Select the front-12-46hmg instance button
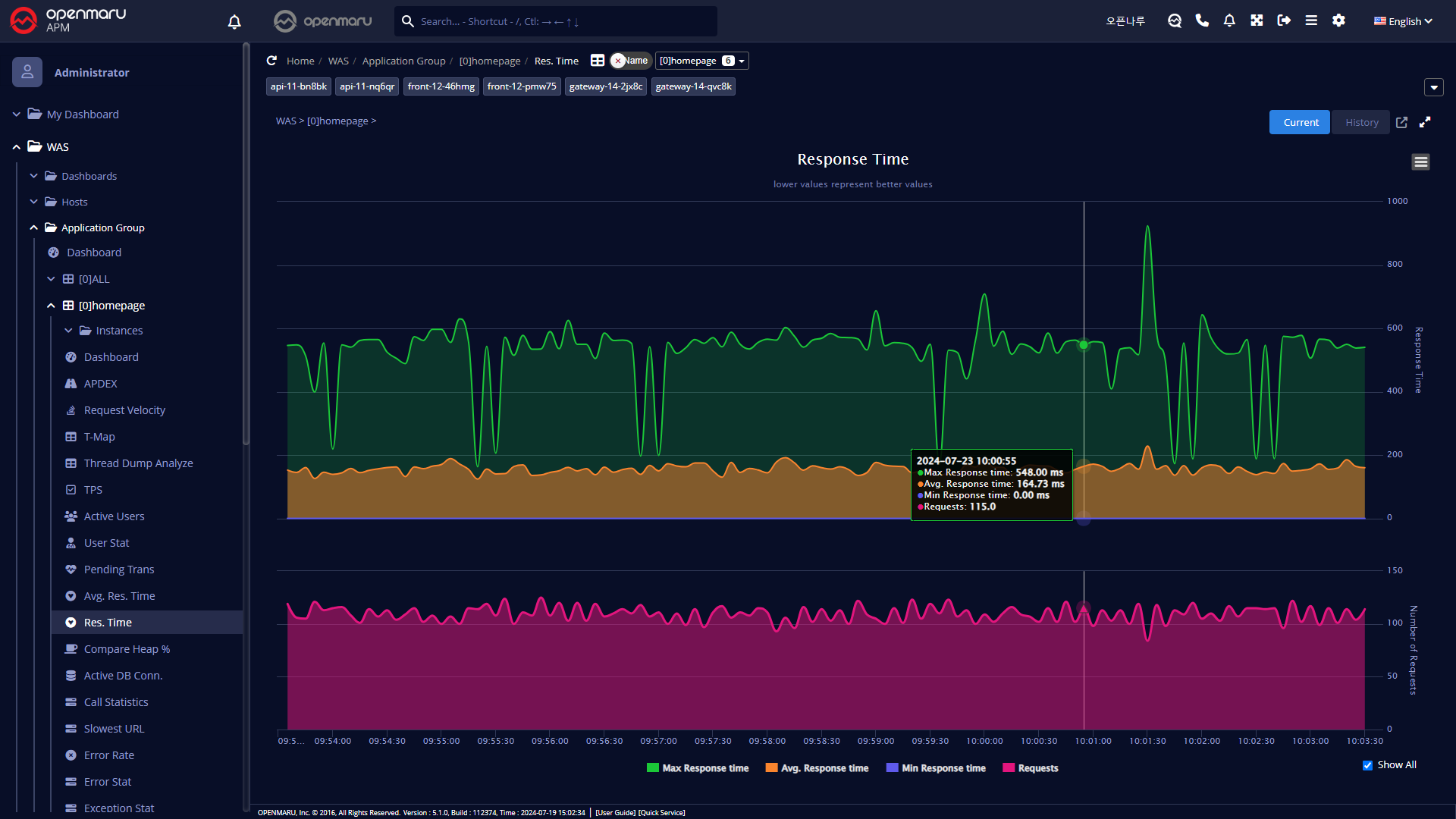Screen dimensions: 1456x819 (441, 86)
